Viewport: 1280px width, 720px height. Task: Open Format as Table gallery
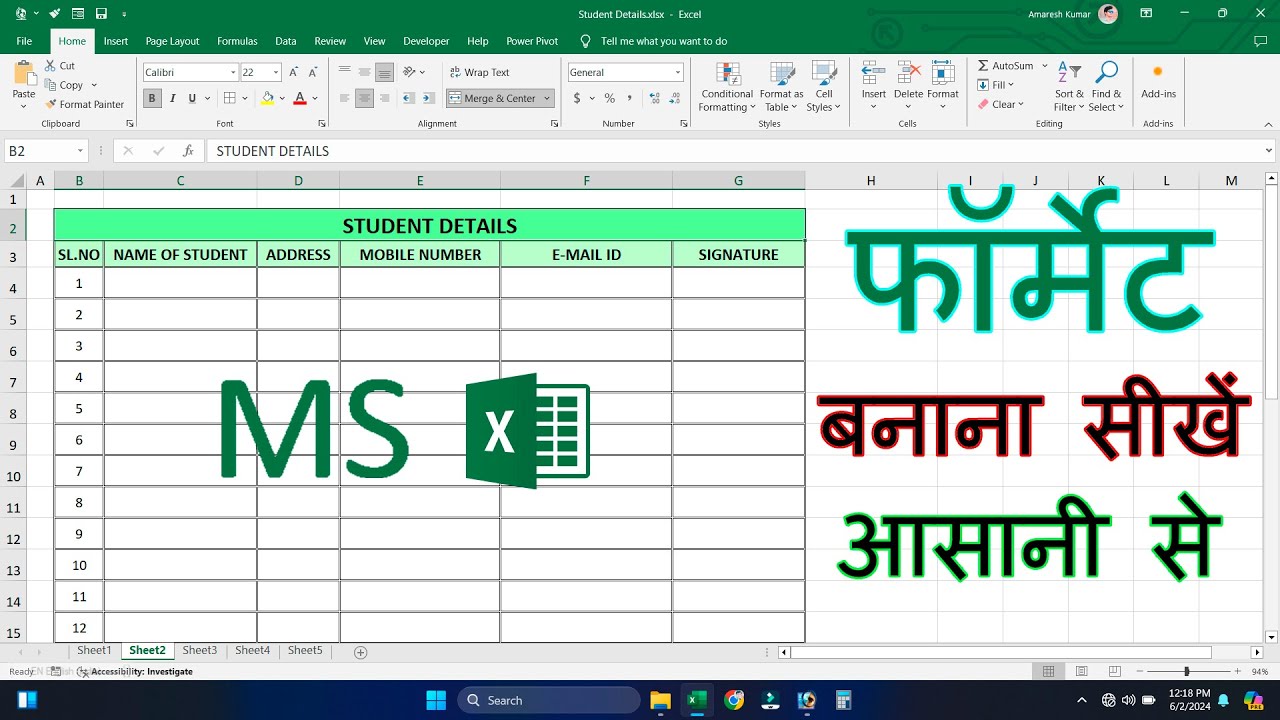pos(781,87)
